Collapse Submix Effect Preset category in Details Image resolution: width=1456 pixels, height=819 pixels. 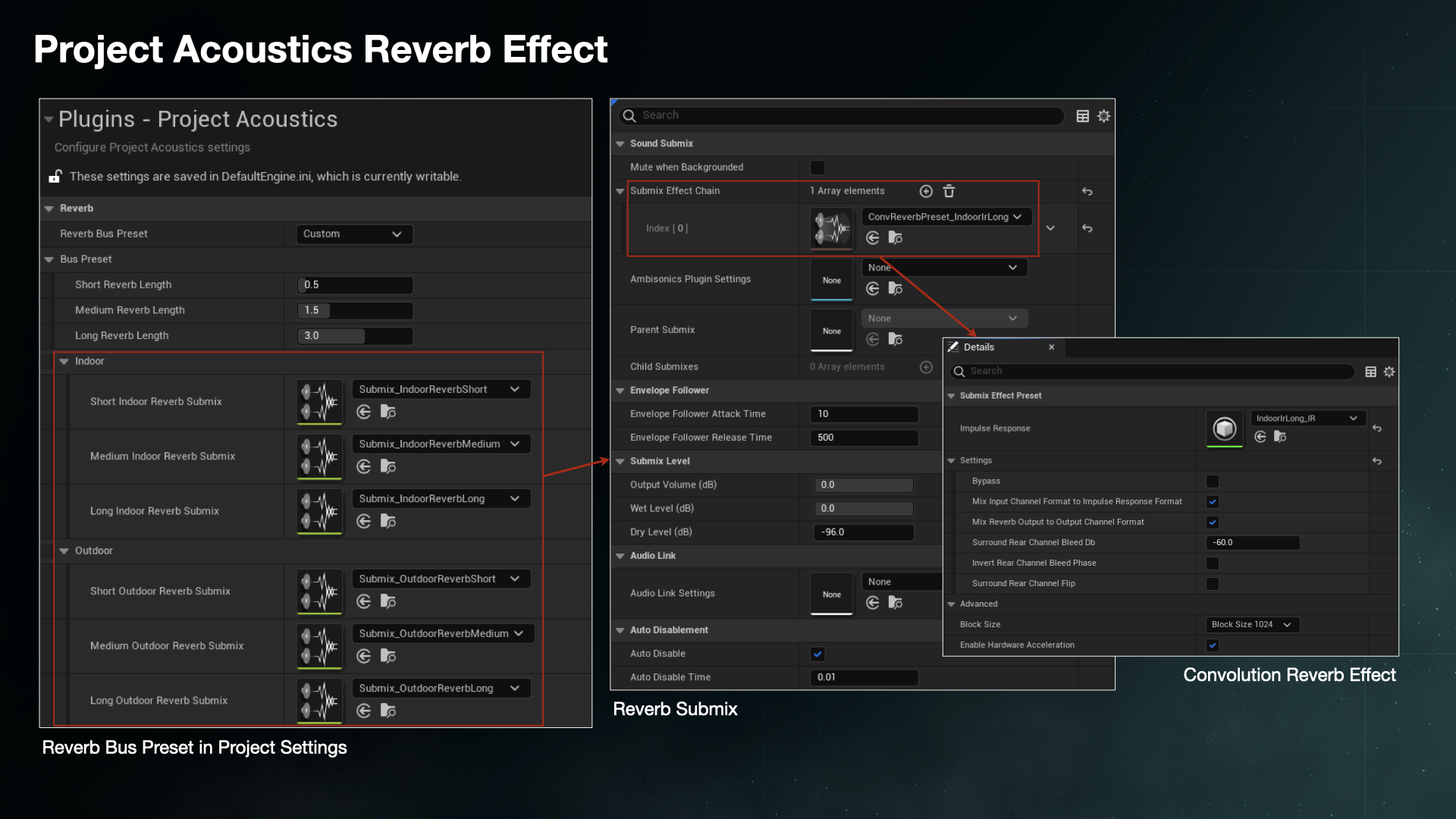click(x=951, y=396)
